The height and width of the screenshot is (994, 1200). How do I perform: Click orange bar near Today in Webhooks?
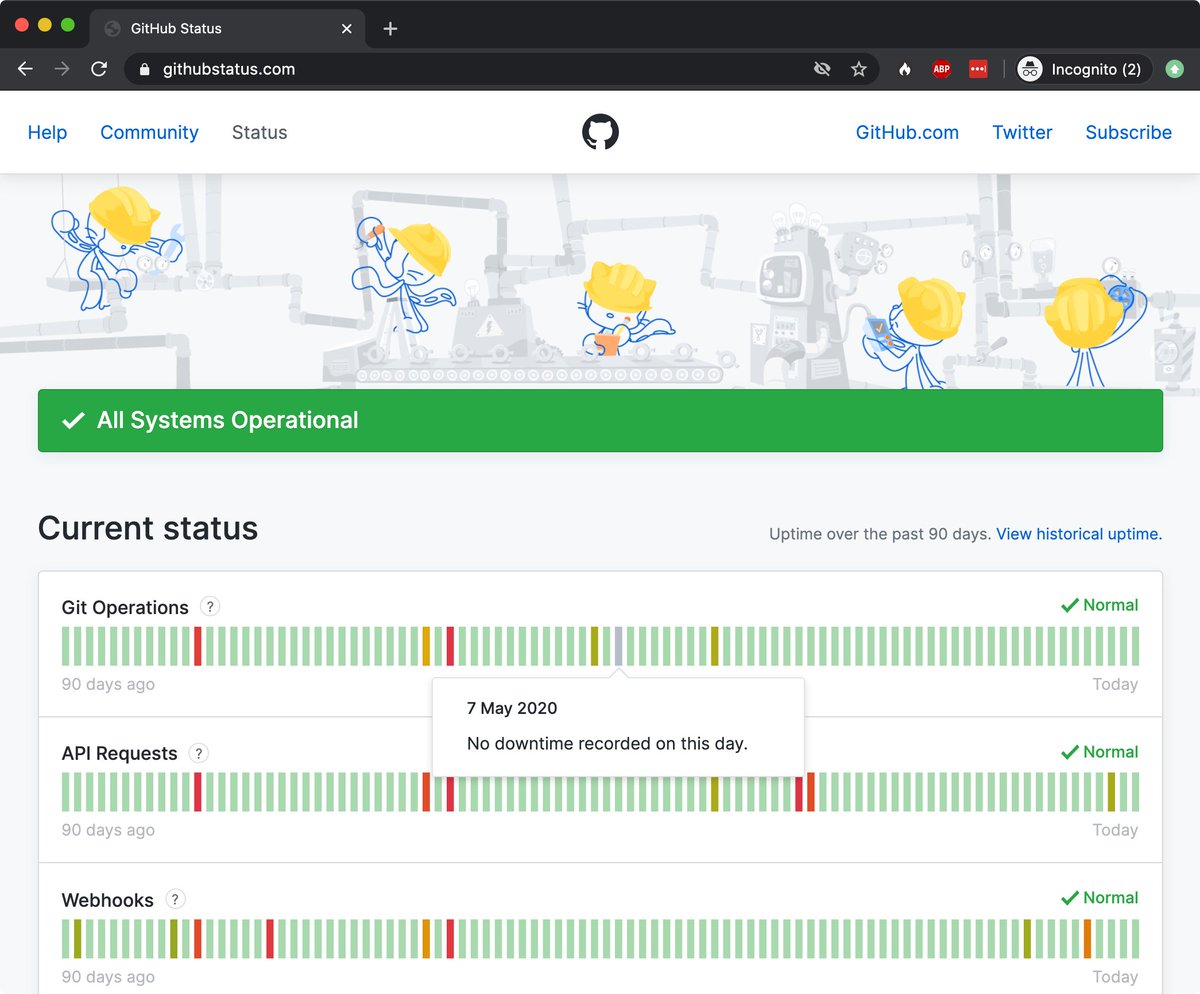[1087, 938]
